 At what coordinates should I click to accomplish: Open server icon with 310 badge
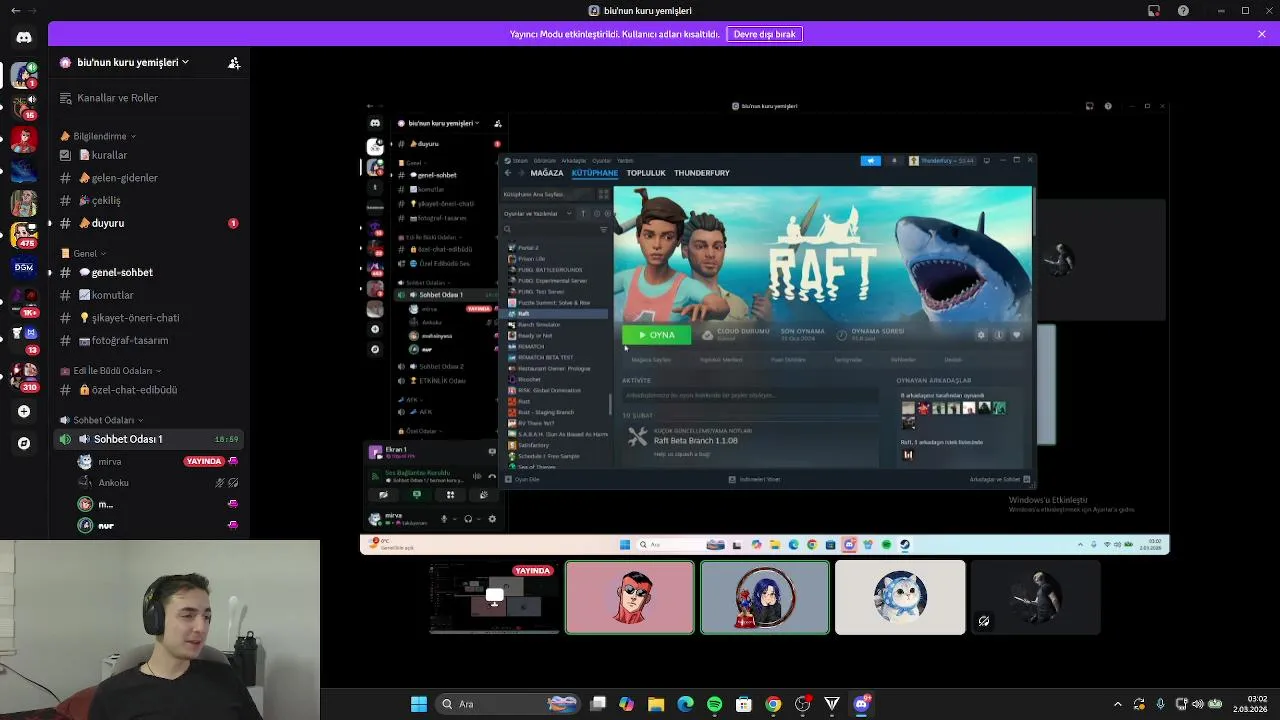[x=24, y=377]
